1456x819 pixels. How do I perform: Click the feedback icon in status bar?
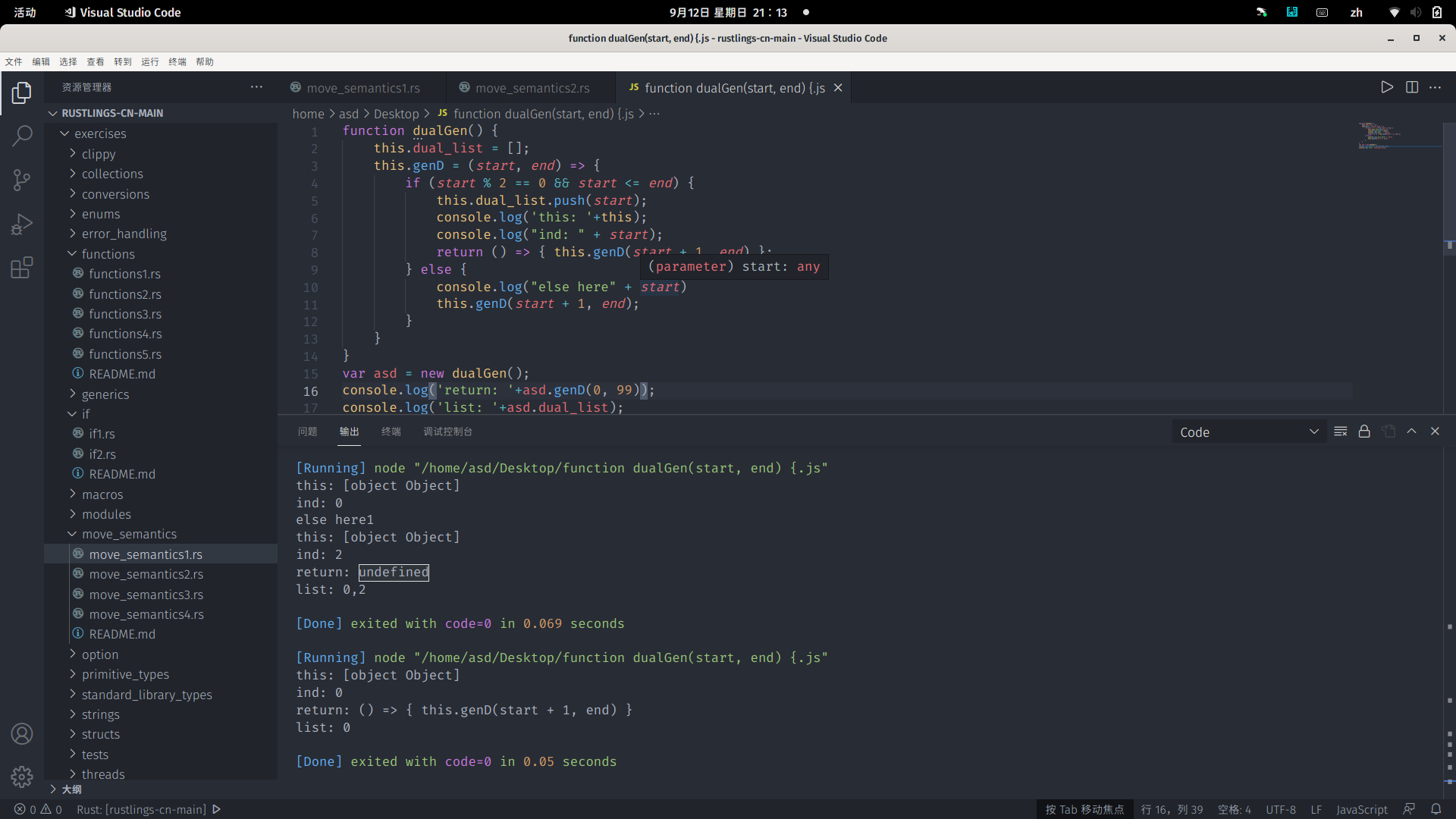coord(1409,809)
